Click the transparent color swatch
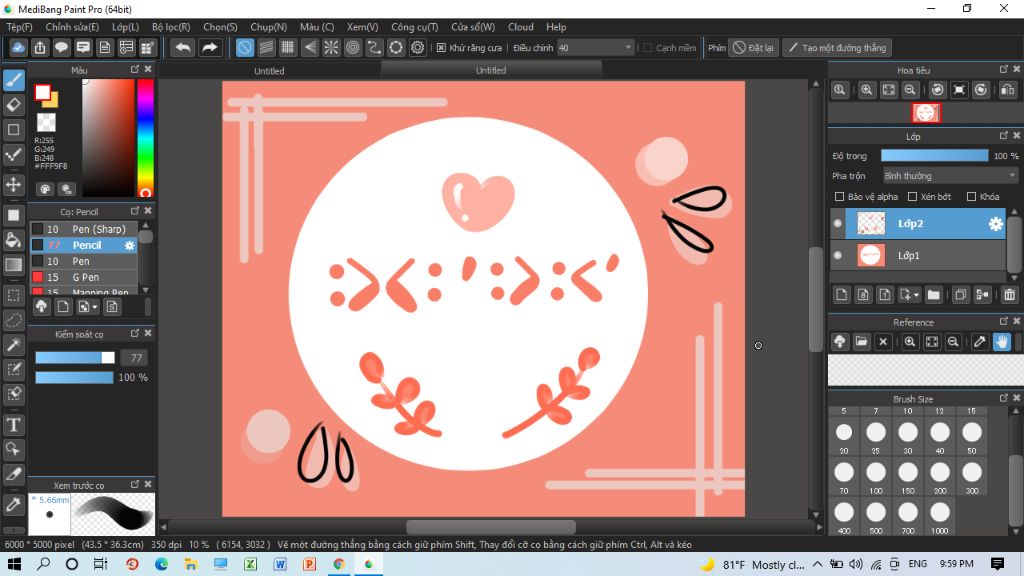This screenshot has width=1024, height=576. coord(46,122)
